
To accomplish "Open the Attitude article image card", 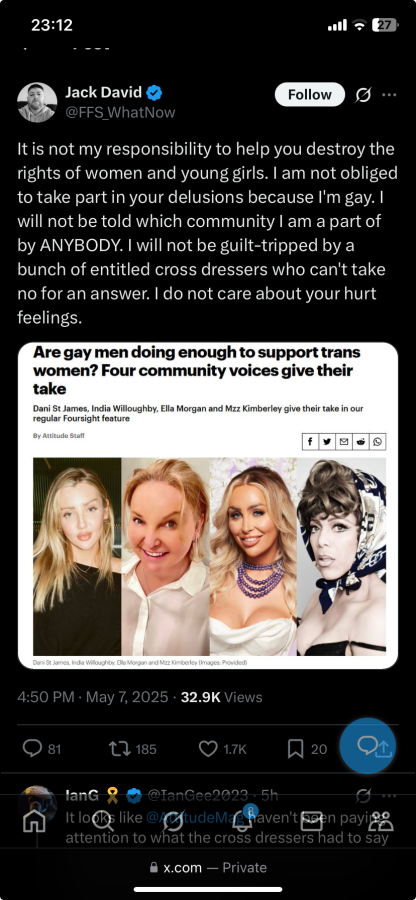I will pyautogui.click(x=208, y=506).
